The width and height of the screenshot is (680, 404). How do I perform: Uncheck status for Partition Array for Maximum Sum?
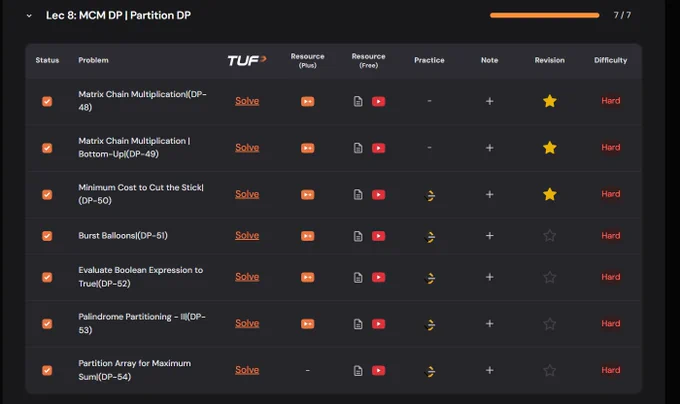pos(47,371)
